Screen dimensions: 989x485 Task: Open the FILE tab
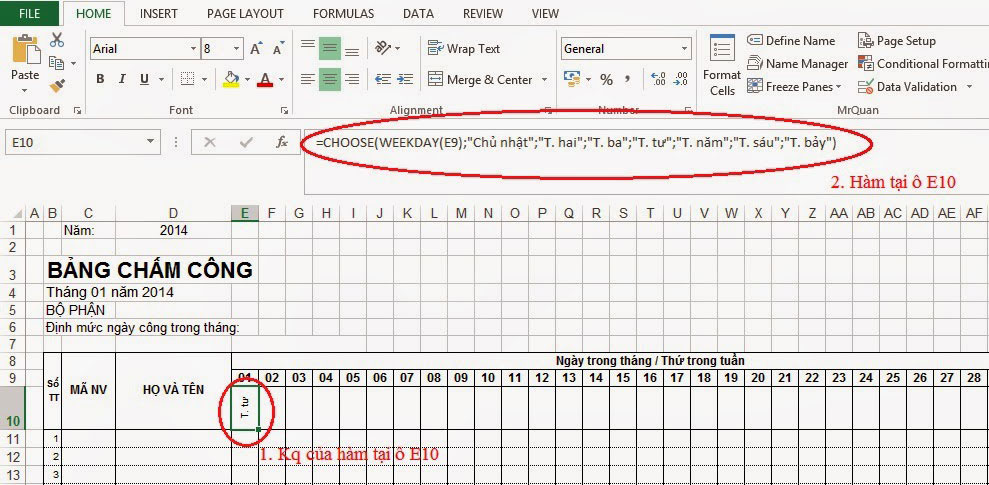pos(30,13)
